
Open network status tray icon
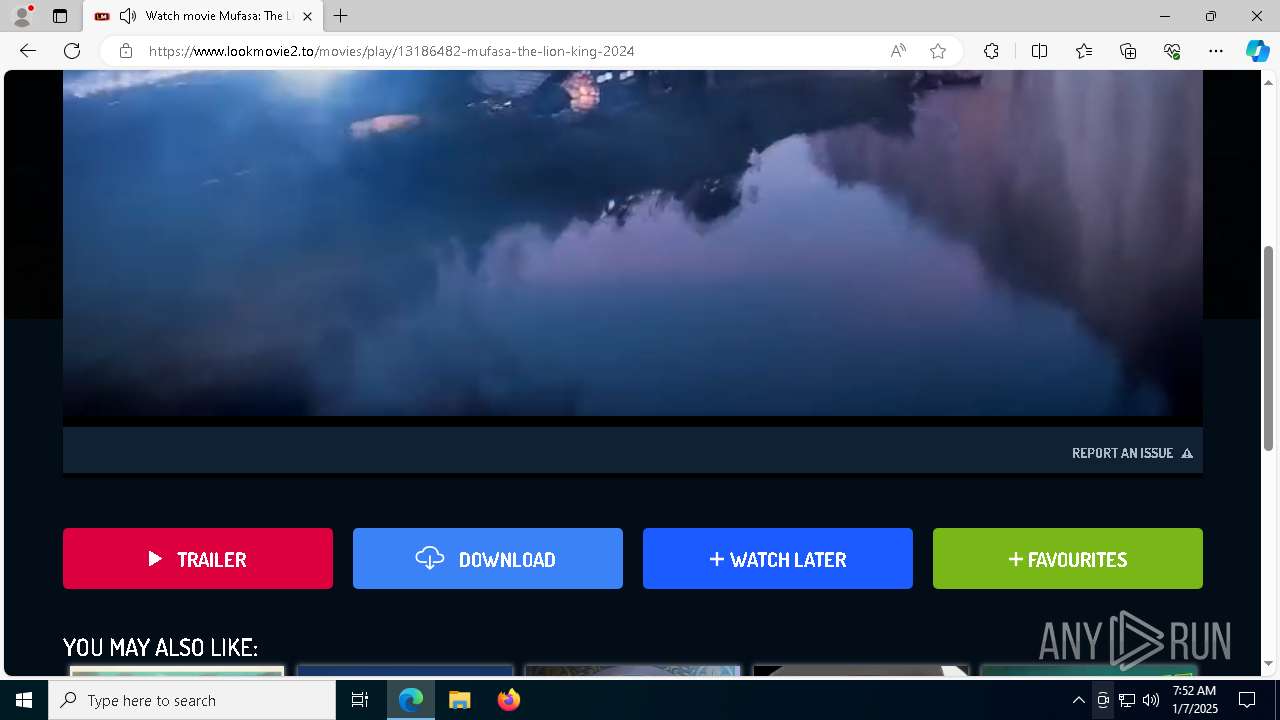point(1126,700)
